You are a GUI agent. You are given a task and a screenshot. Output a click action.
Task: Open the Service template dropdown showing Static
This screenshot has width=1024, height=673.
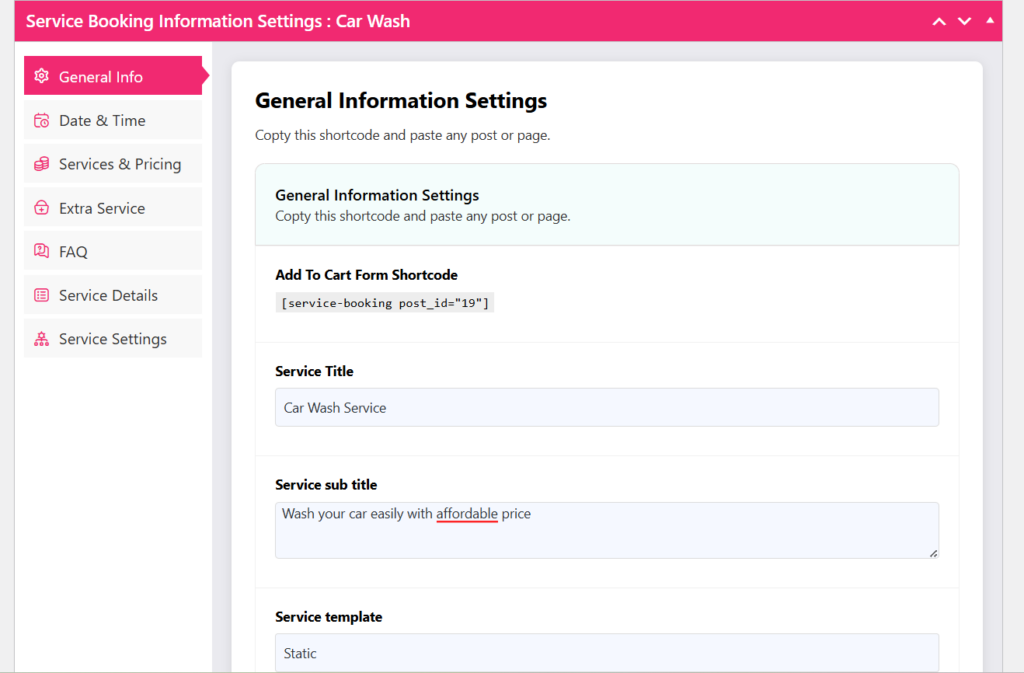[607, 653]
